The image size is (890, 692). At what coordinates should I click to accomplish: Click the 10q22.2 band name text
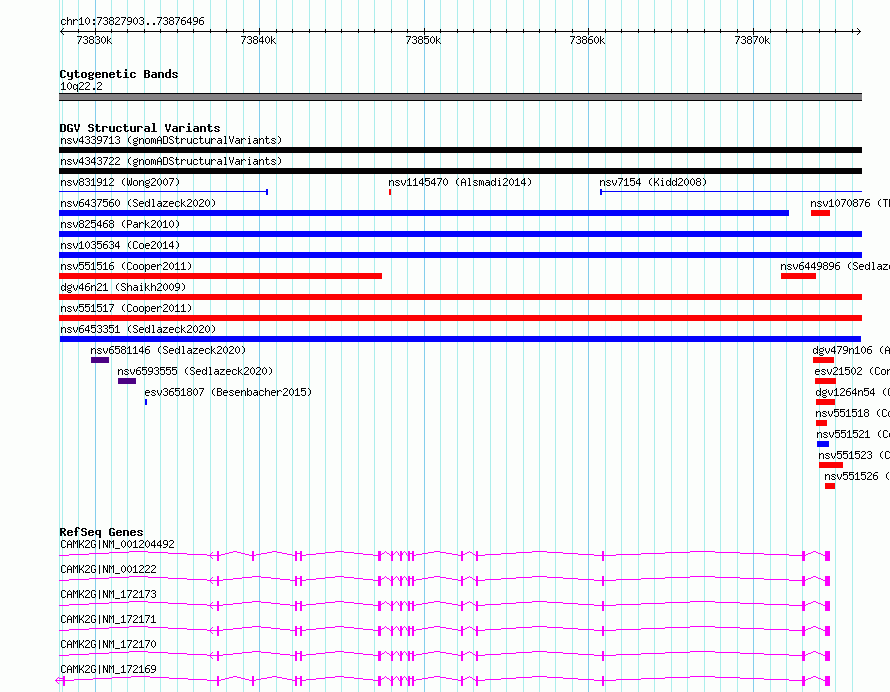pyautogui.click(x=81, y=86)
